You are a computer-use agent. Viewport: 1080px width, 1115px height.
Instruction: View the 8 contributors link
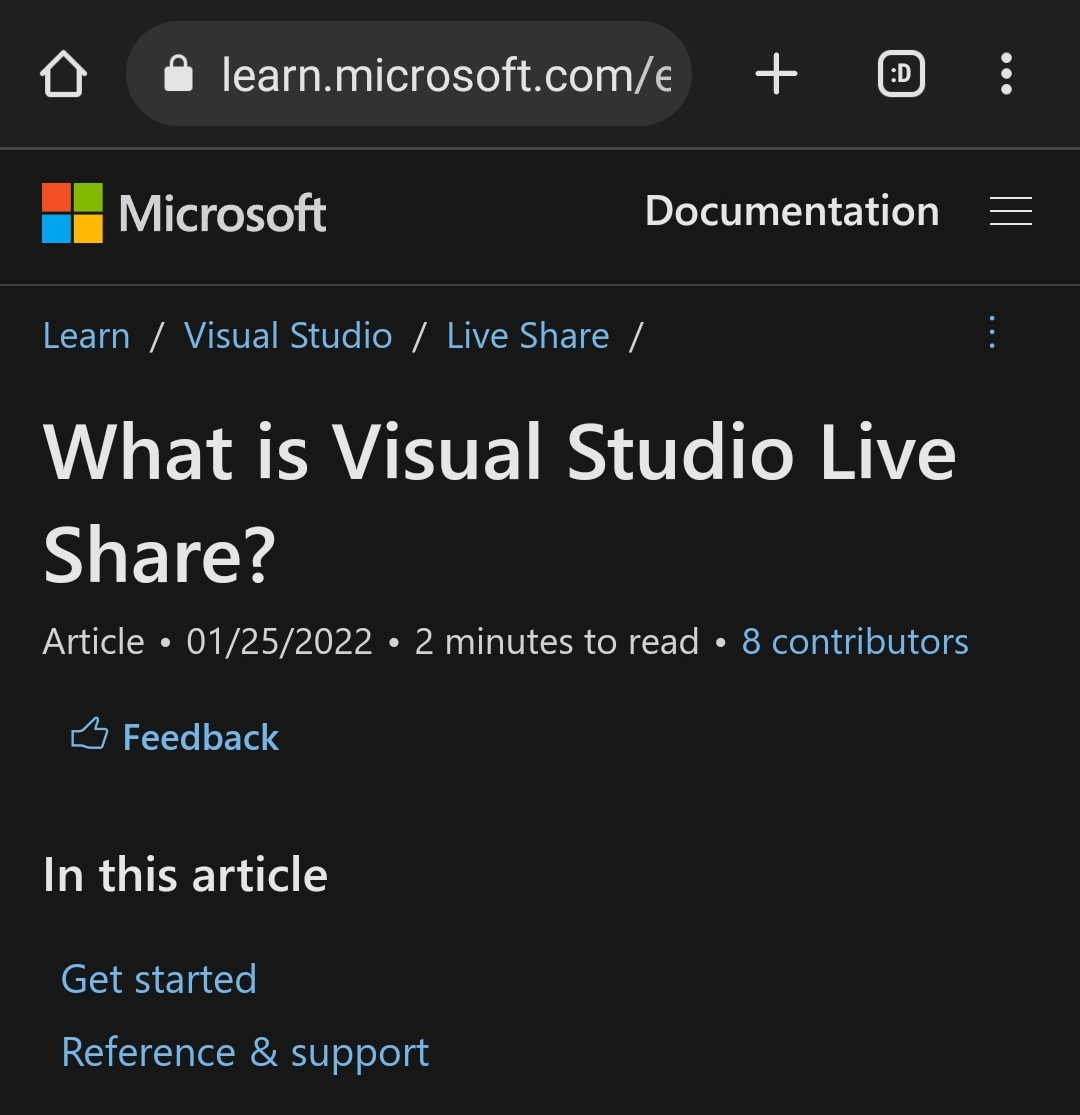point(855,641)
